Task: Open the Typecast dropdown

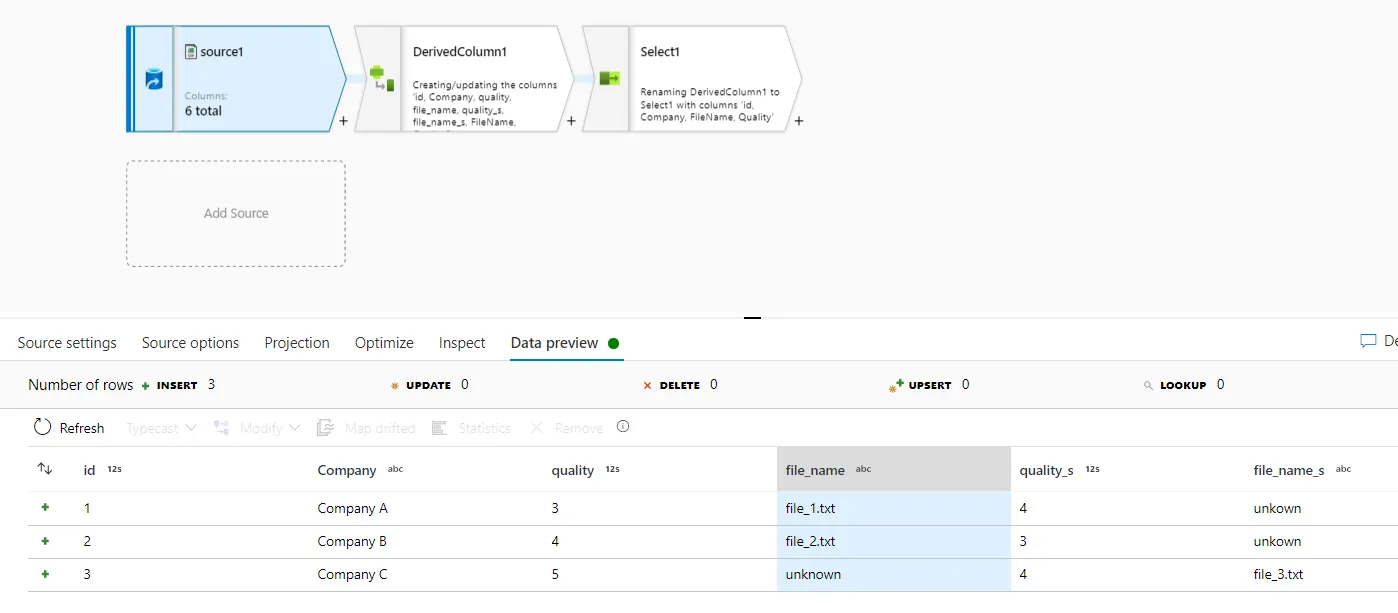Action: pyautogui.click(x=161, y=428)
